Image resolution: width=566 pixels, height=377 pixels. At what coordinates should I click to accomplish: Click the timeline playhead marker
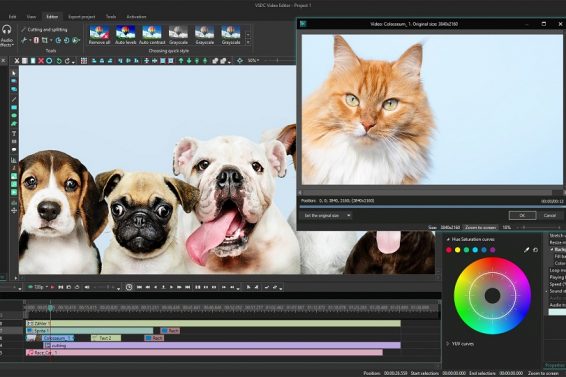click(51, 308)
